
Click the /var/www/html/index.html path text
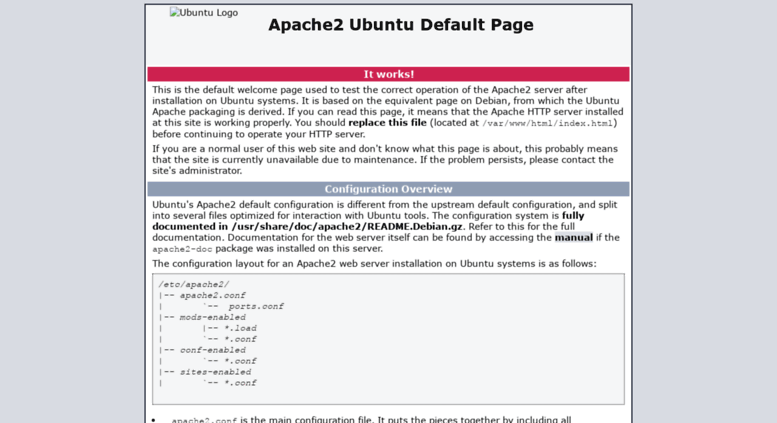548,123
